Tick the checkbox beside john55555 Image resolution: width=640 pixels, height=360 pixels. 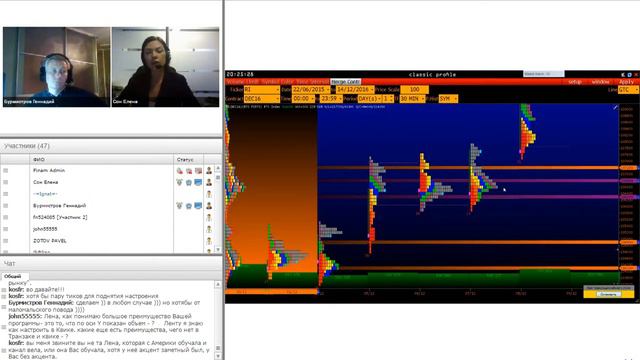pyautogui.click(x=5, y=229)
